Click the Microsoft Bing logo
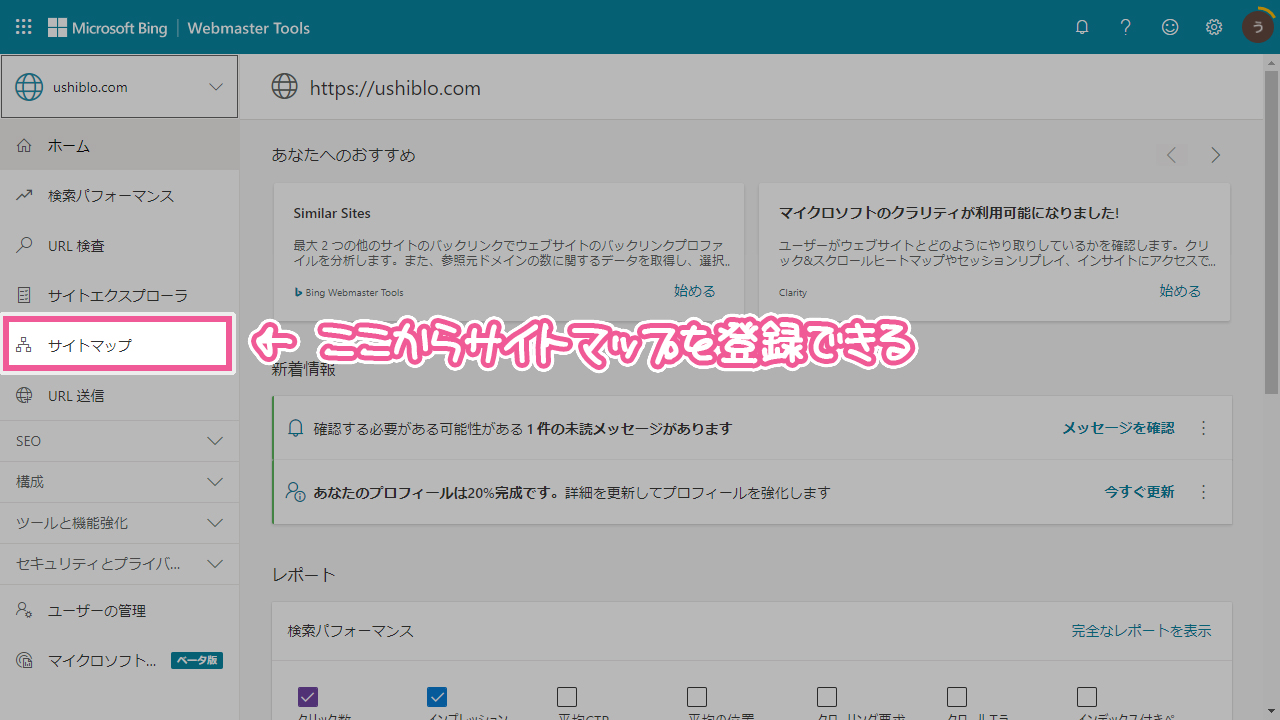1280x720 pixels. [x=107, y=28]
